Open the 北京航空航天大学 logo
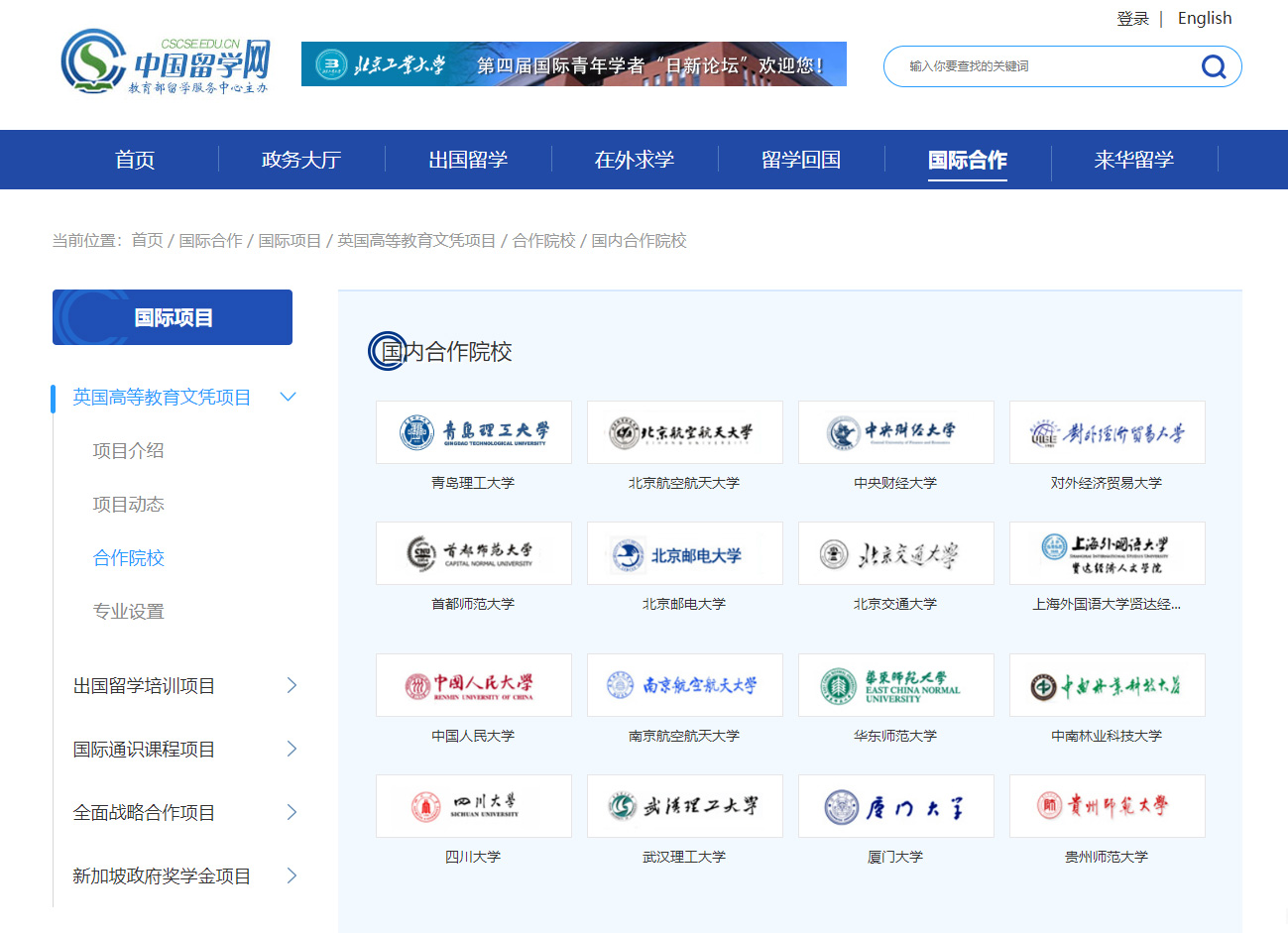Viewport: 1288px width, 933px height. coord(685,432)
